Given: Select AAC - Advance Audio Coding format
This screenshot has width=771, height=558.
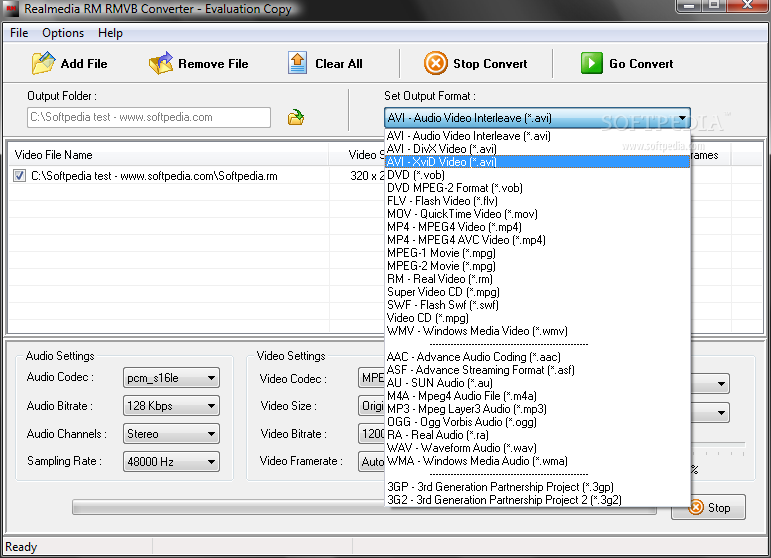Looking at the screenshot, I should pos(537,357).
